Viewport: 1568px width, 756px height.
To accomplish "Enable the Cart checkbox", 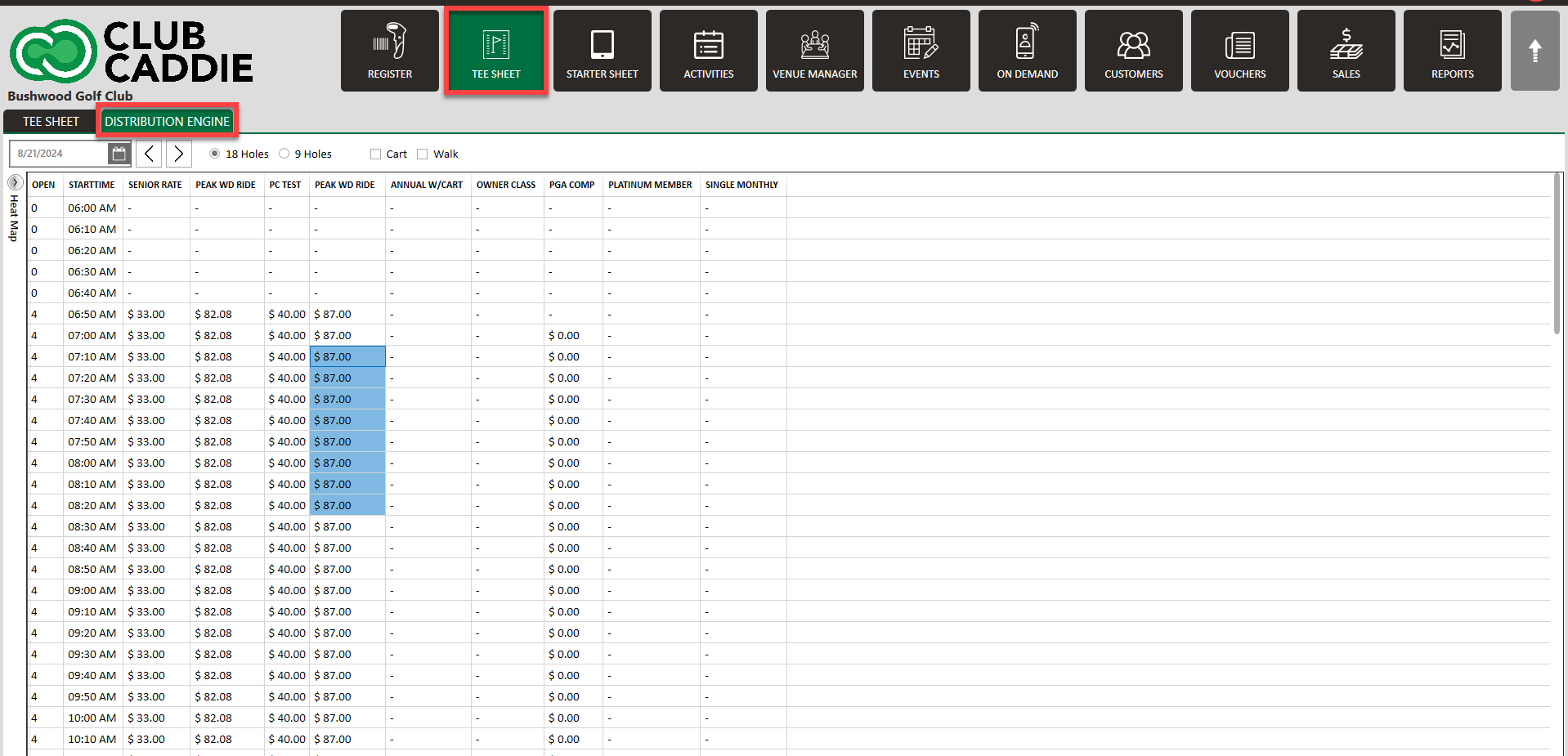I will [x=376, y=154].
